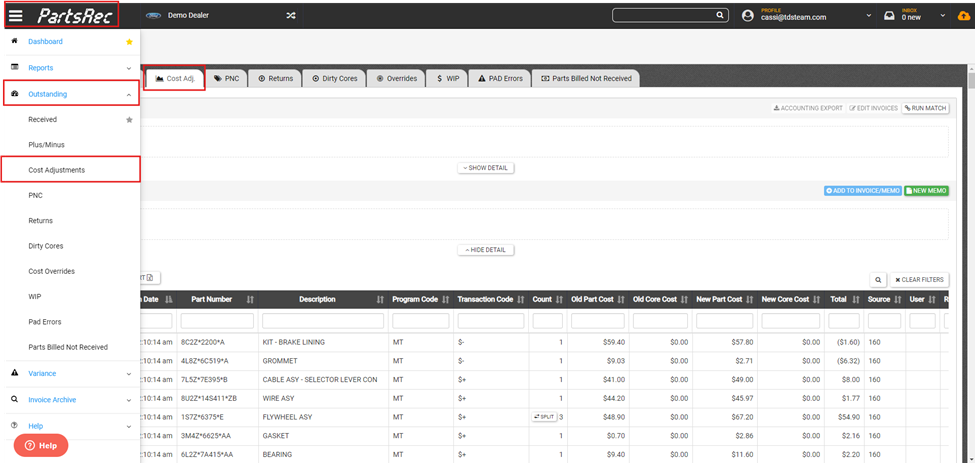Click the table search icon button

point(877,280)
